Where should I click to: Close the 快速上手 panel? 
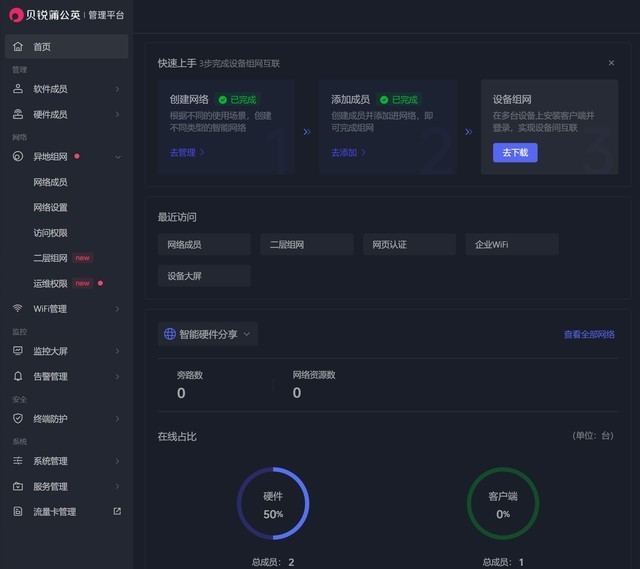click(611, 63)
